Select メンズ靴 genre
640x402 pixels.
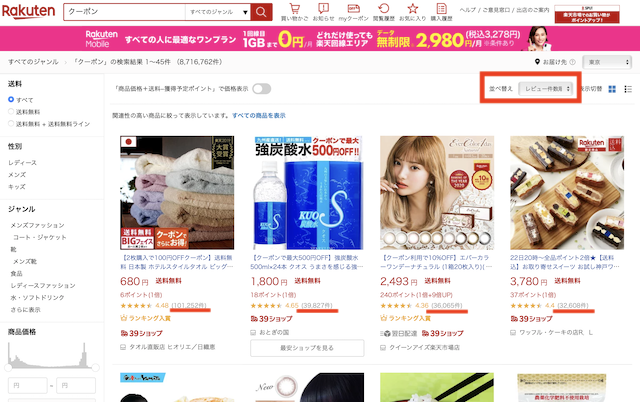coord(25,261)
